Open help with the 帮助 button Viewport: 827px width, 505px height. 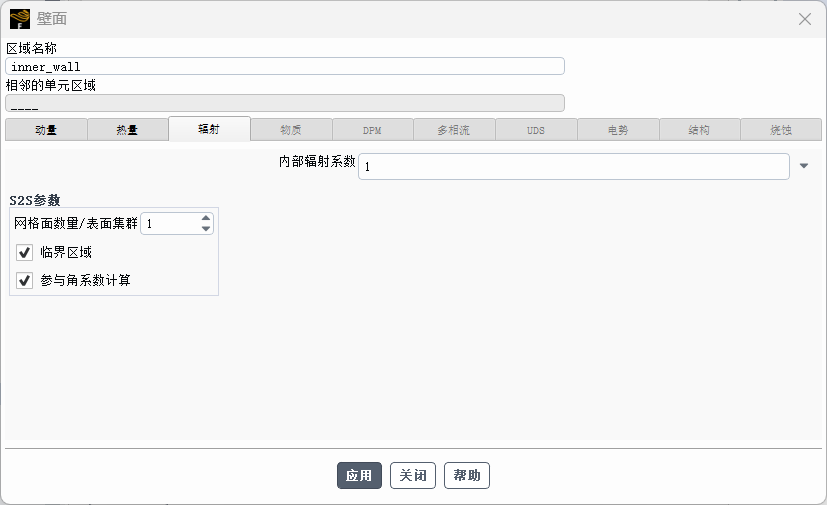(x=467, y=476)
